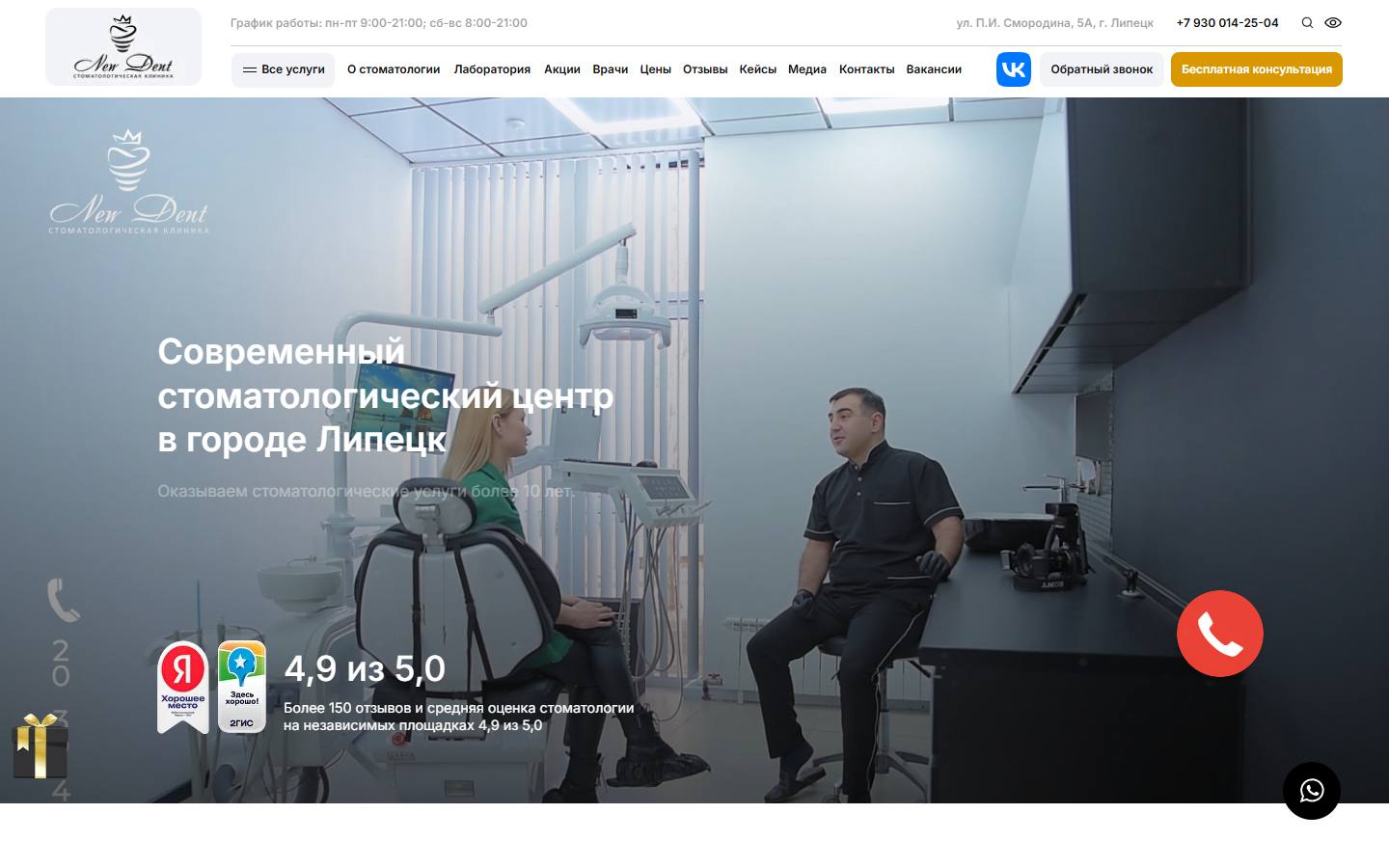Call the phone number +7 930 014-25-04
This screenshot has width=1389, height=868.
point(1227,23)
